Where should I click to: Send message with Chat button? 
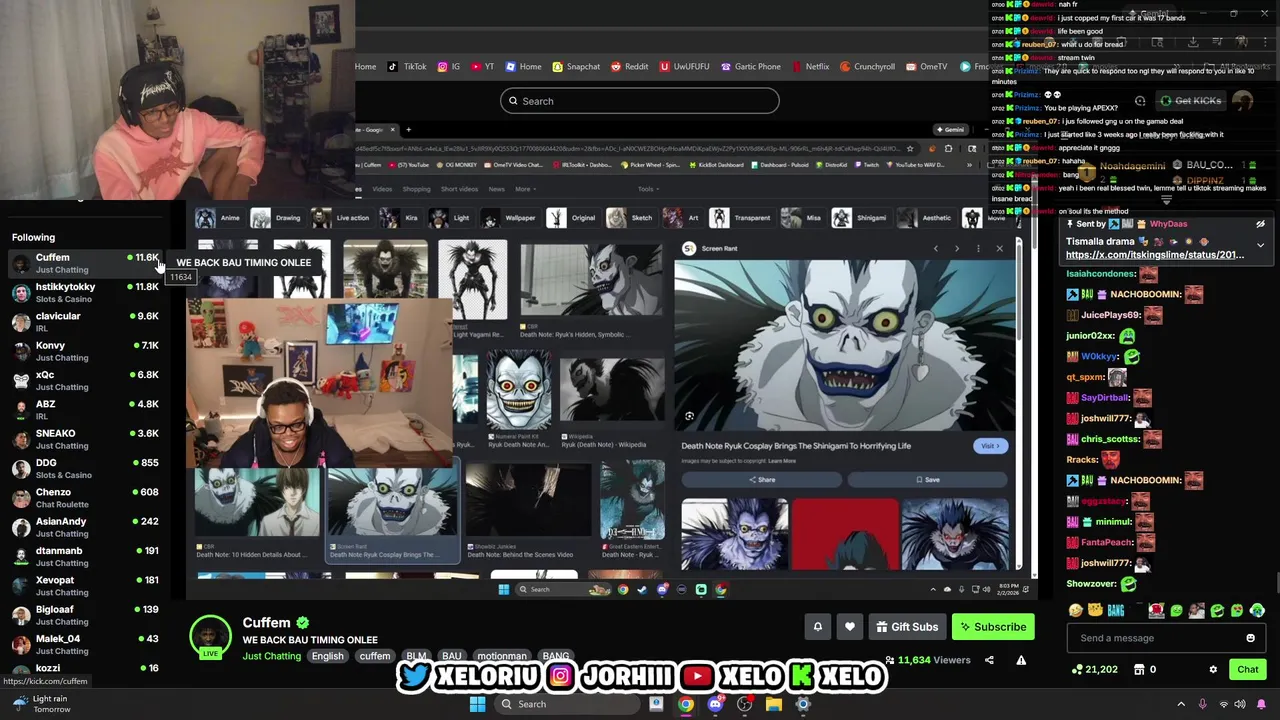pos(1247,669)
